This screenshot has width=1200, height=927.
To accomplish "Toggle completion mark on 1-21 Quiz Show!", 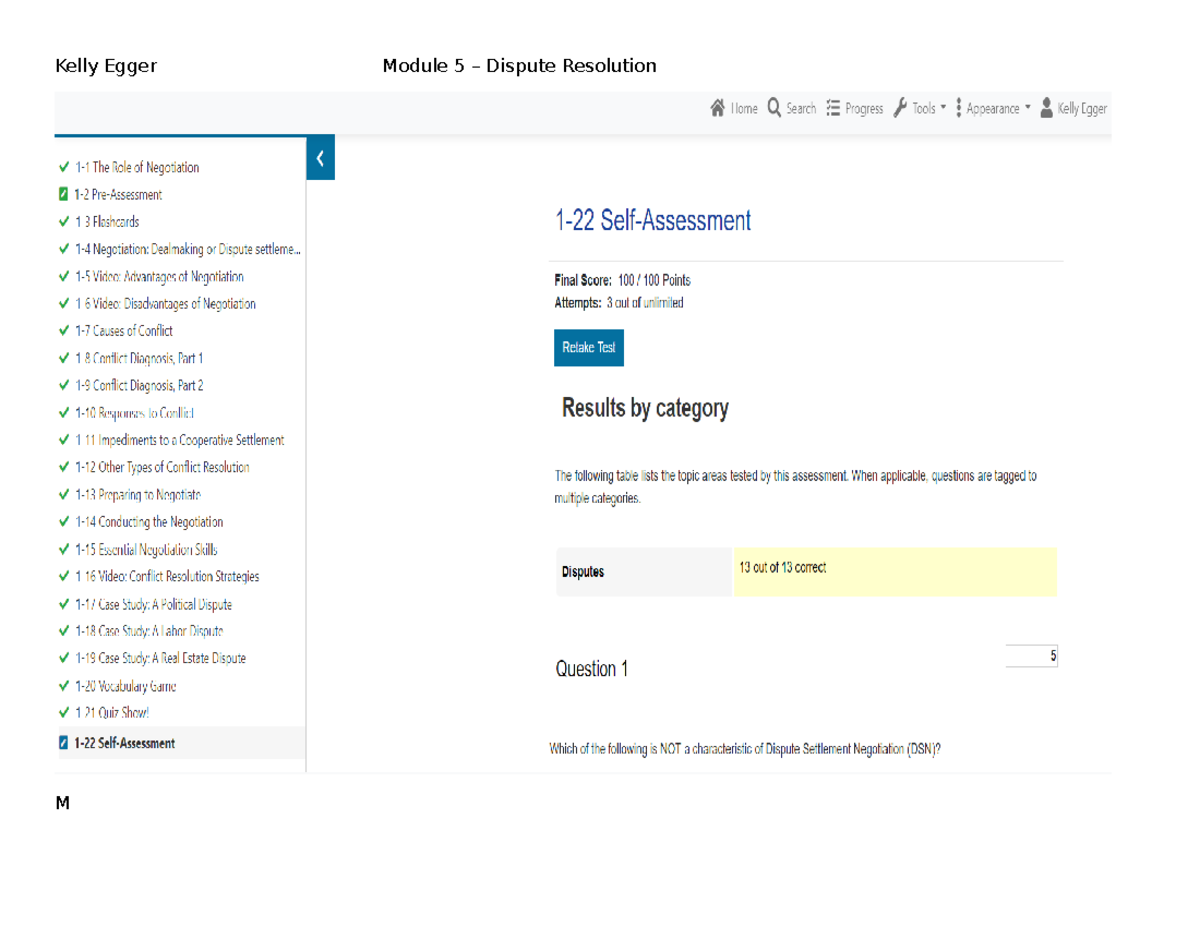I will [x=62, y=713].
